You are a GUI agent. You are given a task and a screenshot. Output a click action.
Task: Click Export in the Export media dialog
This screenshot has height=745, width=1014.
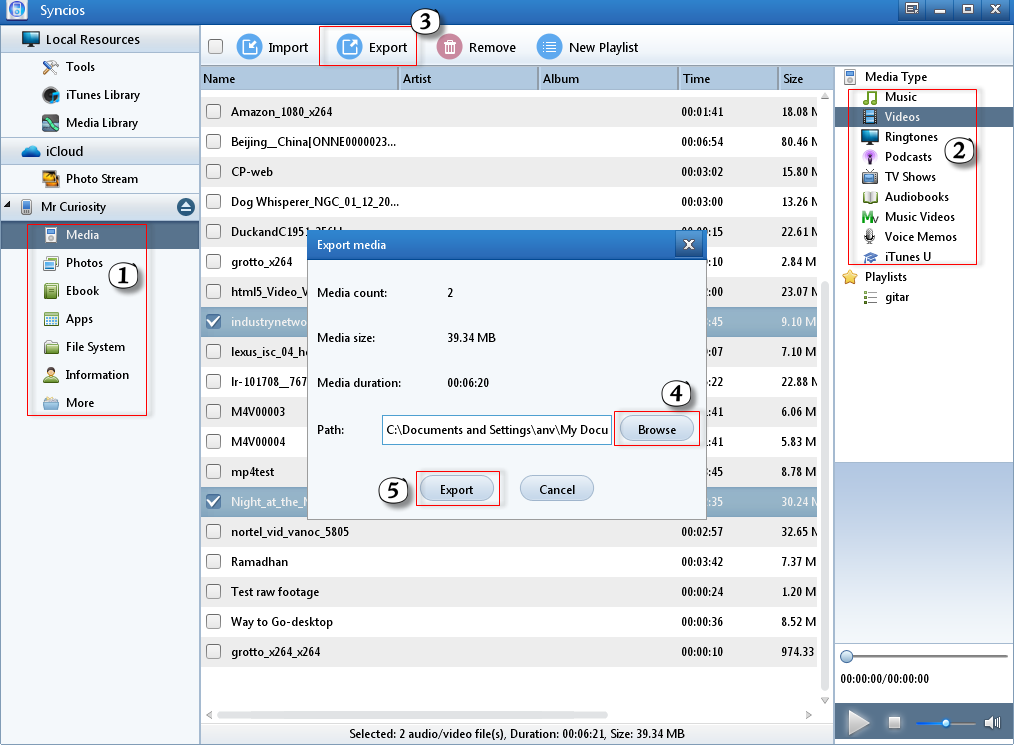coord(457,490)
